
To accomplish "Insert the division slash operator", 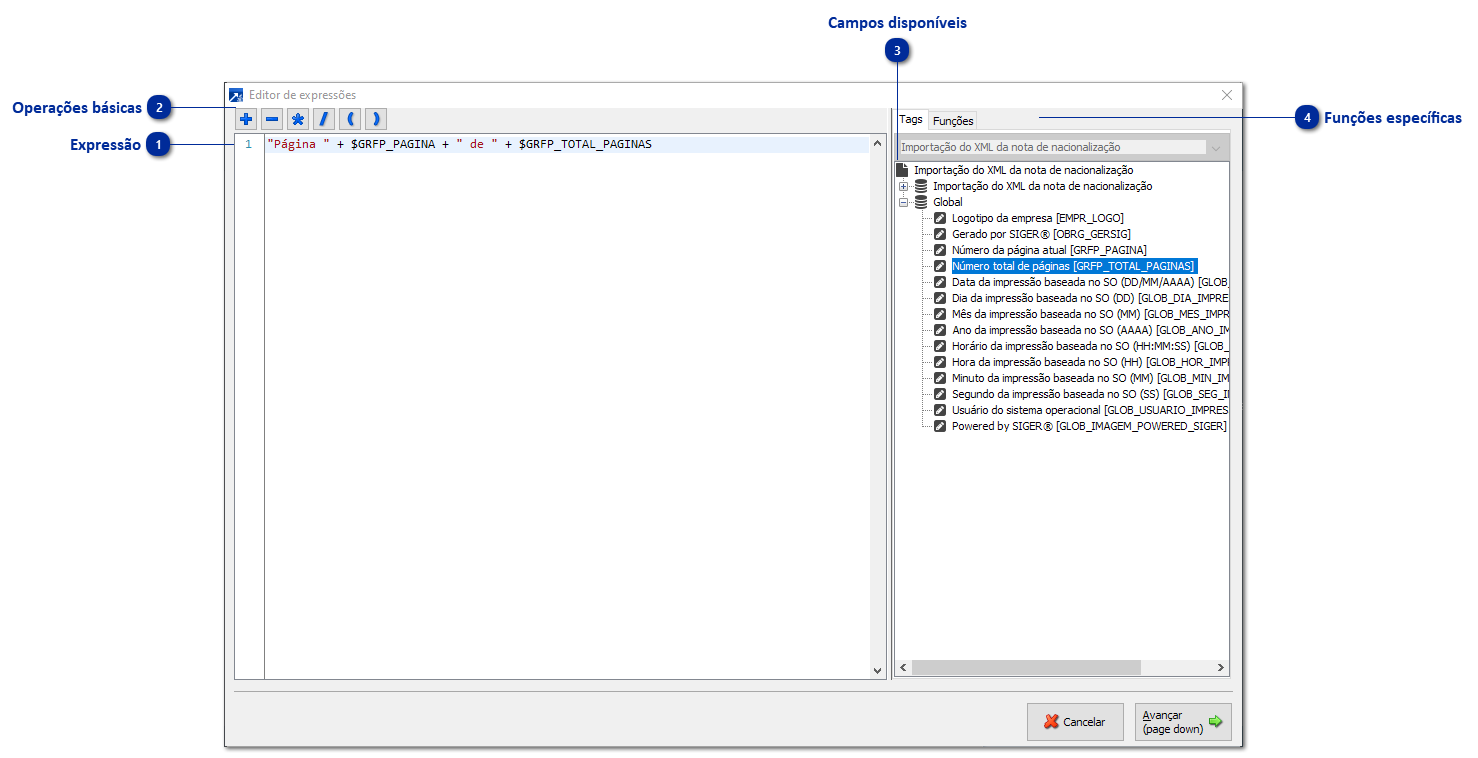I will tap(324, 120).
